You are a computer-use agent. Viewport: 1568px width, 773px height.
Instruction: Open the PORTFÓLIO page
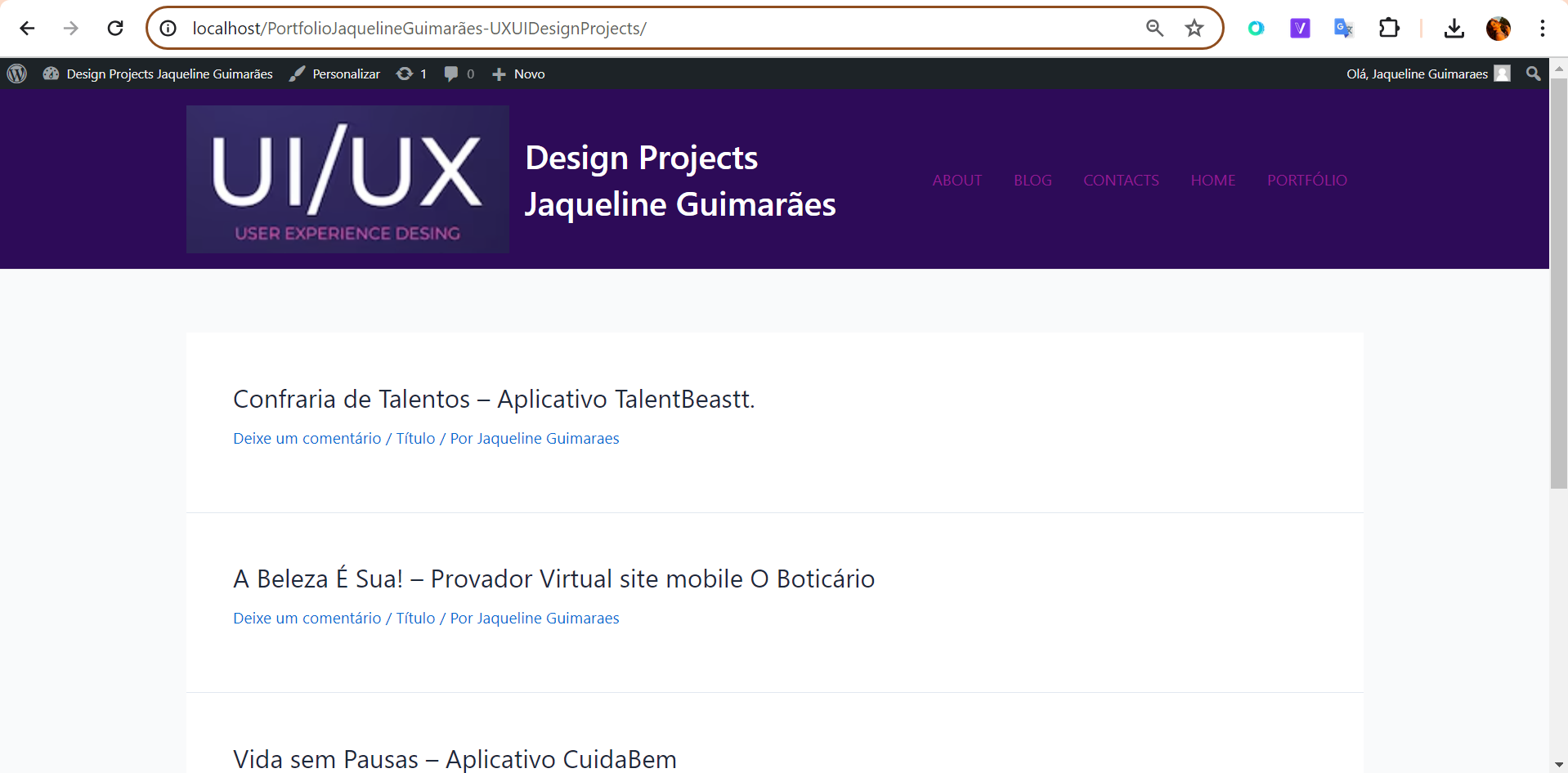pyautogui.click(x=1307, y=180)
